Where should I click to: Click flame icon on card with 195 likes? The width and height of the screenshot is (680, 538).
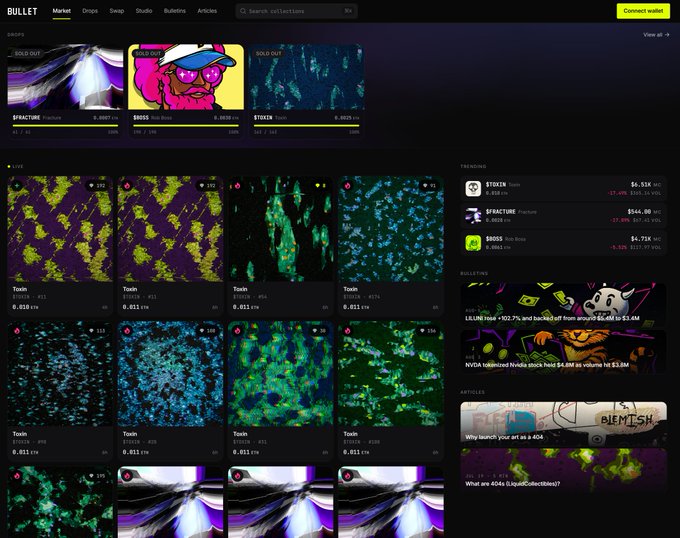(17, 476)
